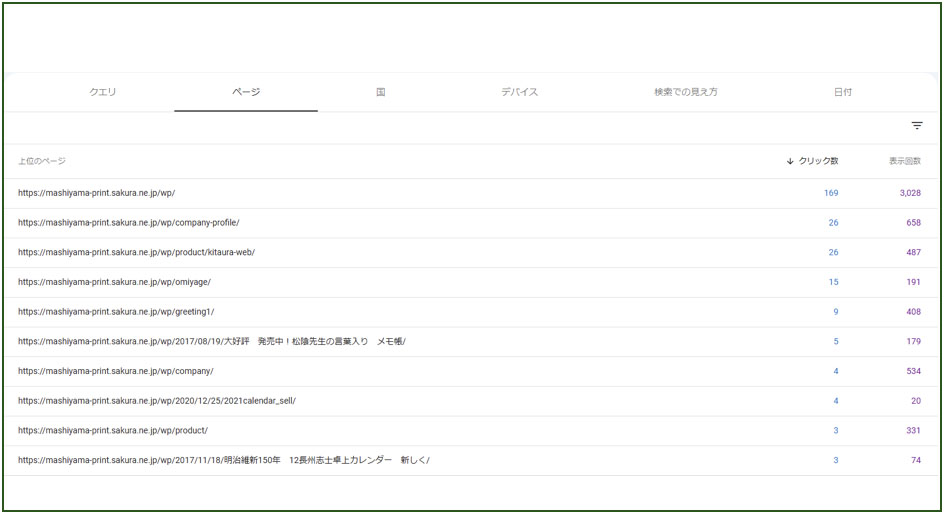The height and width of the screenshot is (514, 944).
Task: Sort by the 表示回数 column header
Action: pyautogui.click(x=904, y=161)
